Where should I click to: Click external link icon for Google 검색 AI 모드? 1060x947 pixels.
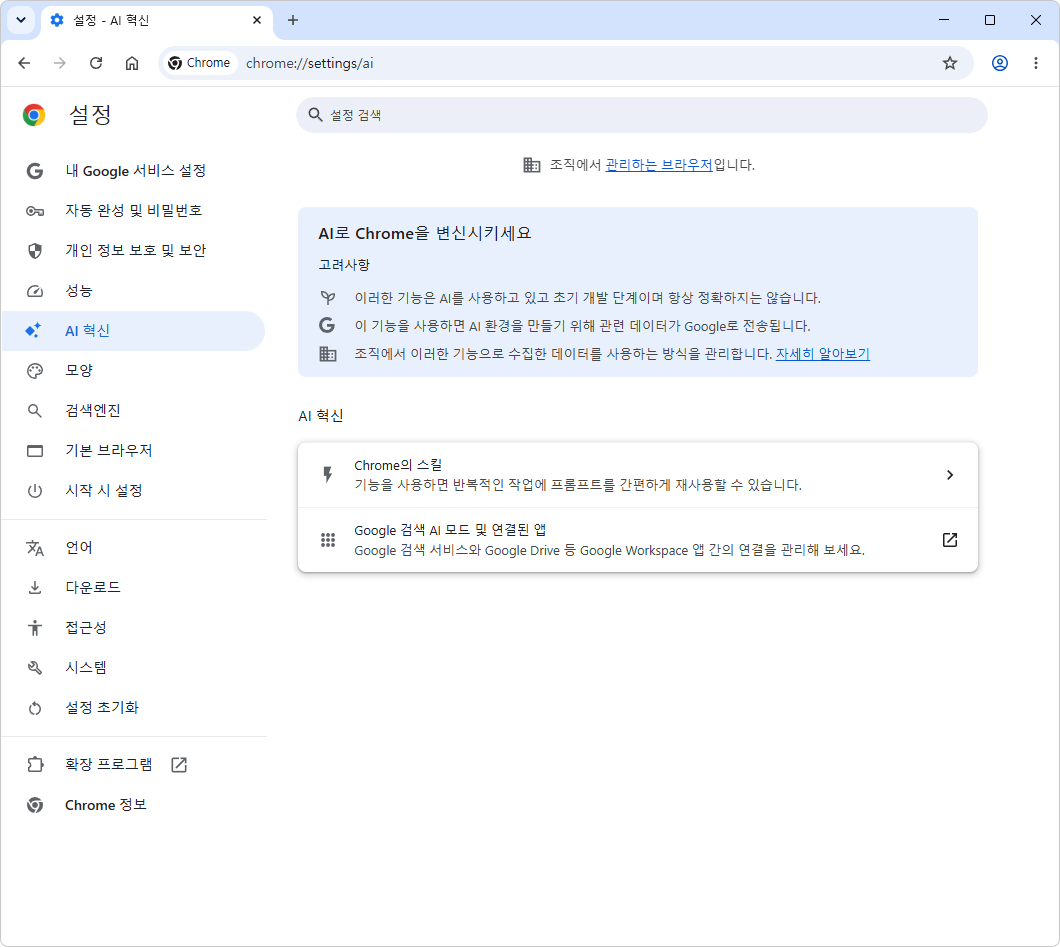tap(950, 539)
